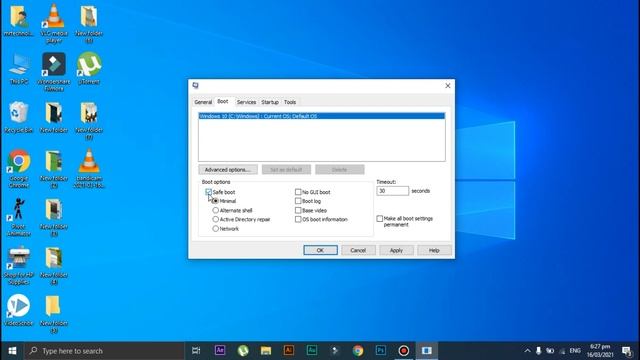Screen dimensions: 640x360
Task: Switch to the General tab
Action: click(x=203, y=102)
